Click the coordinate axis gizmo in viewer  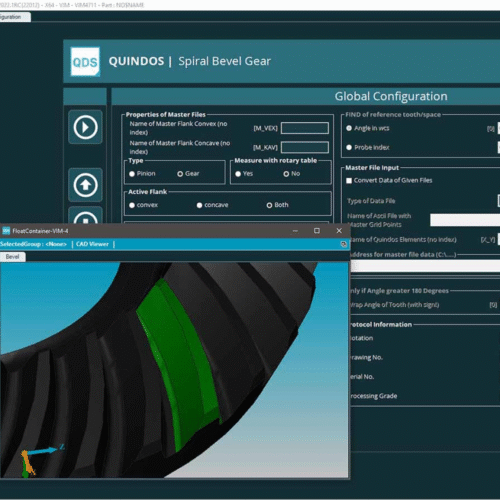pyautogui.click(x=40, y=460)
